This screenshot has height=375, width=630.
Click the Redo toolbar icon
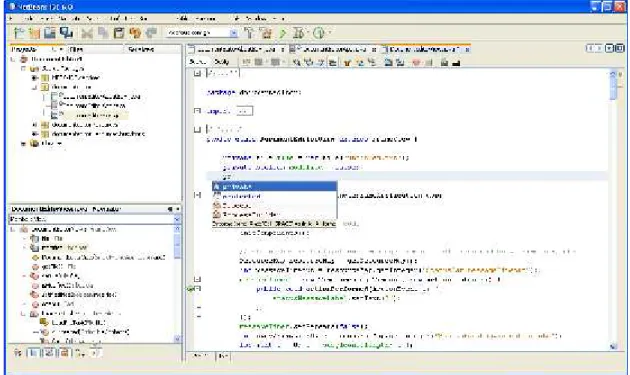tap(151, 33)
